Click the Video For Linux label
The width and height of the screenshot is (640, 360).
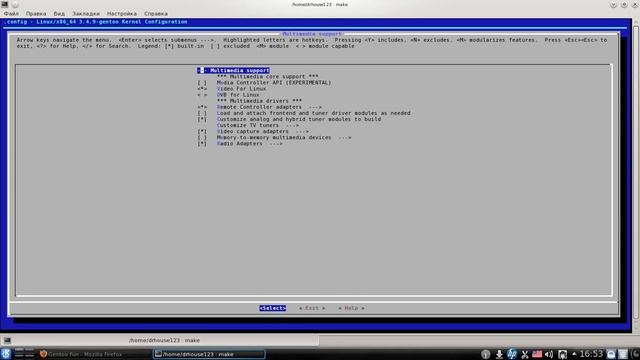pyautogui.click(x=241, y=89)
